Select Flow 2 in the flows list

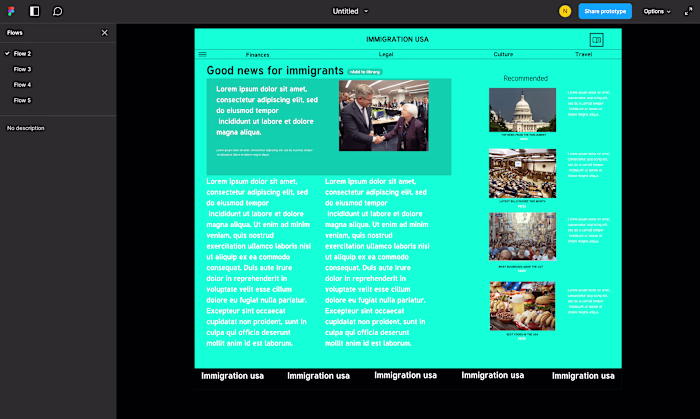tap(22, 54)
